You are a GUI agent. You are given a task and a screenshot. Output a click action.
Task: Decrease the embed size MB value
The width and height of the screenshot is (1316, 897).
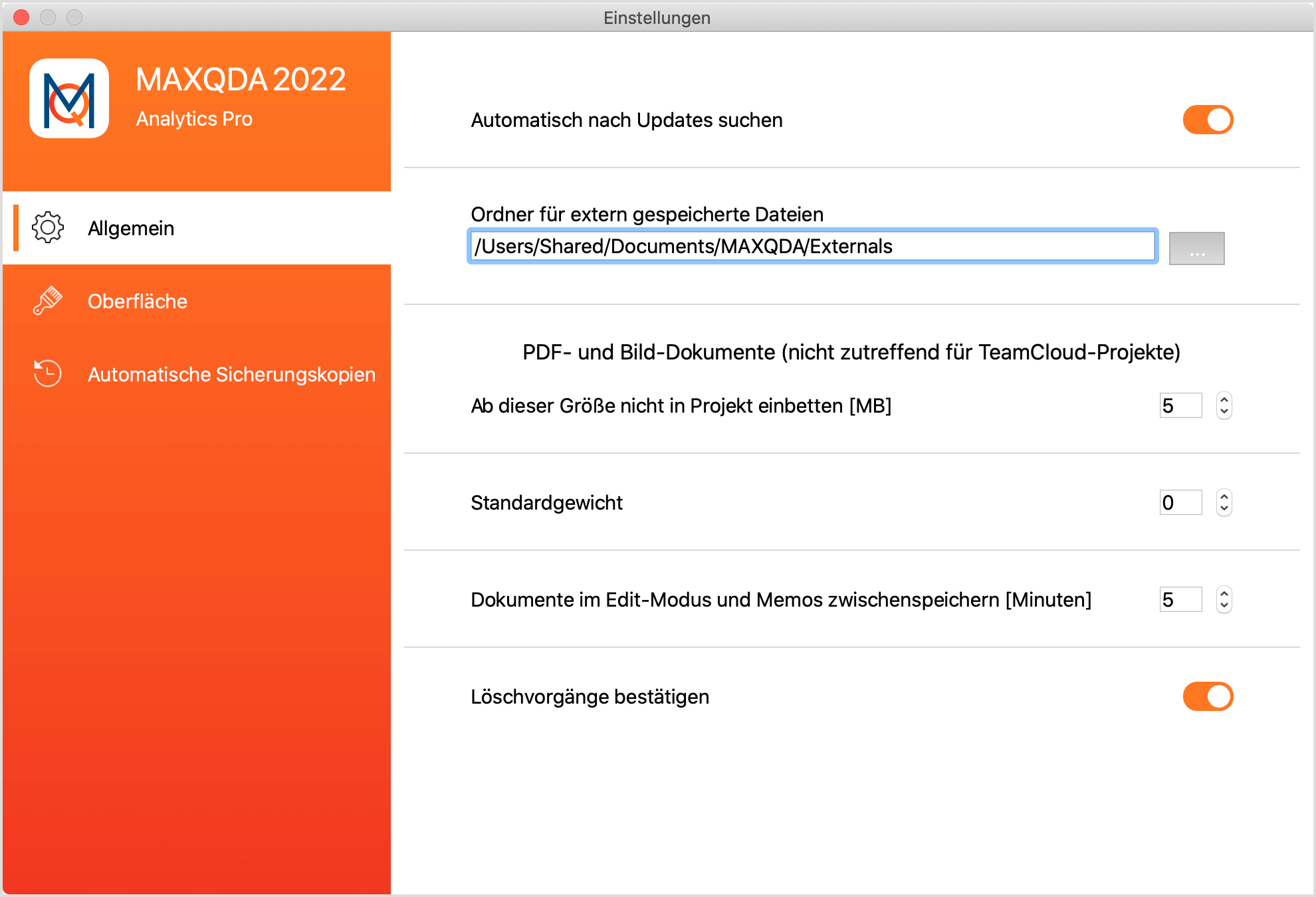pyautogui.click(x=1224, y=412)
